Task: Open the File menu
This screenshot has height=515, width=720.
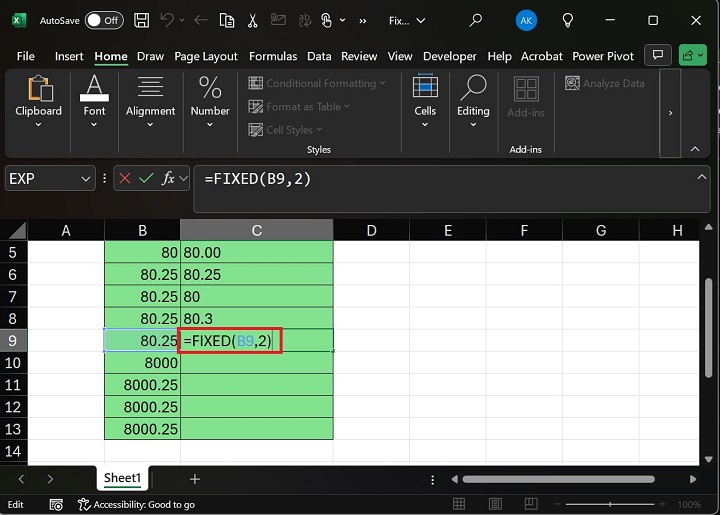Action: [x=26, y=57]
